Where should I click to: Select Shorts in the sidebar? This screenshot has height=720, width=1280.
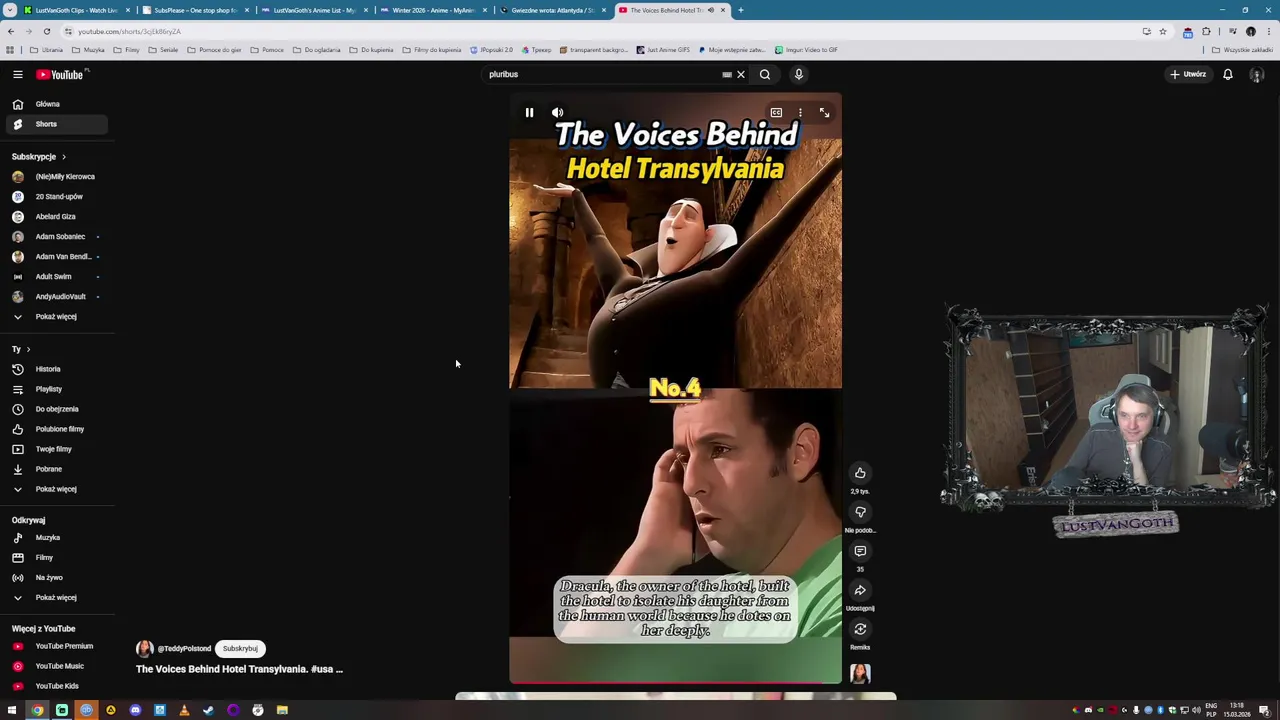[55, 124]
